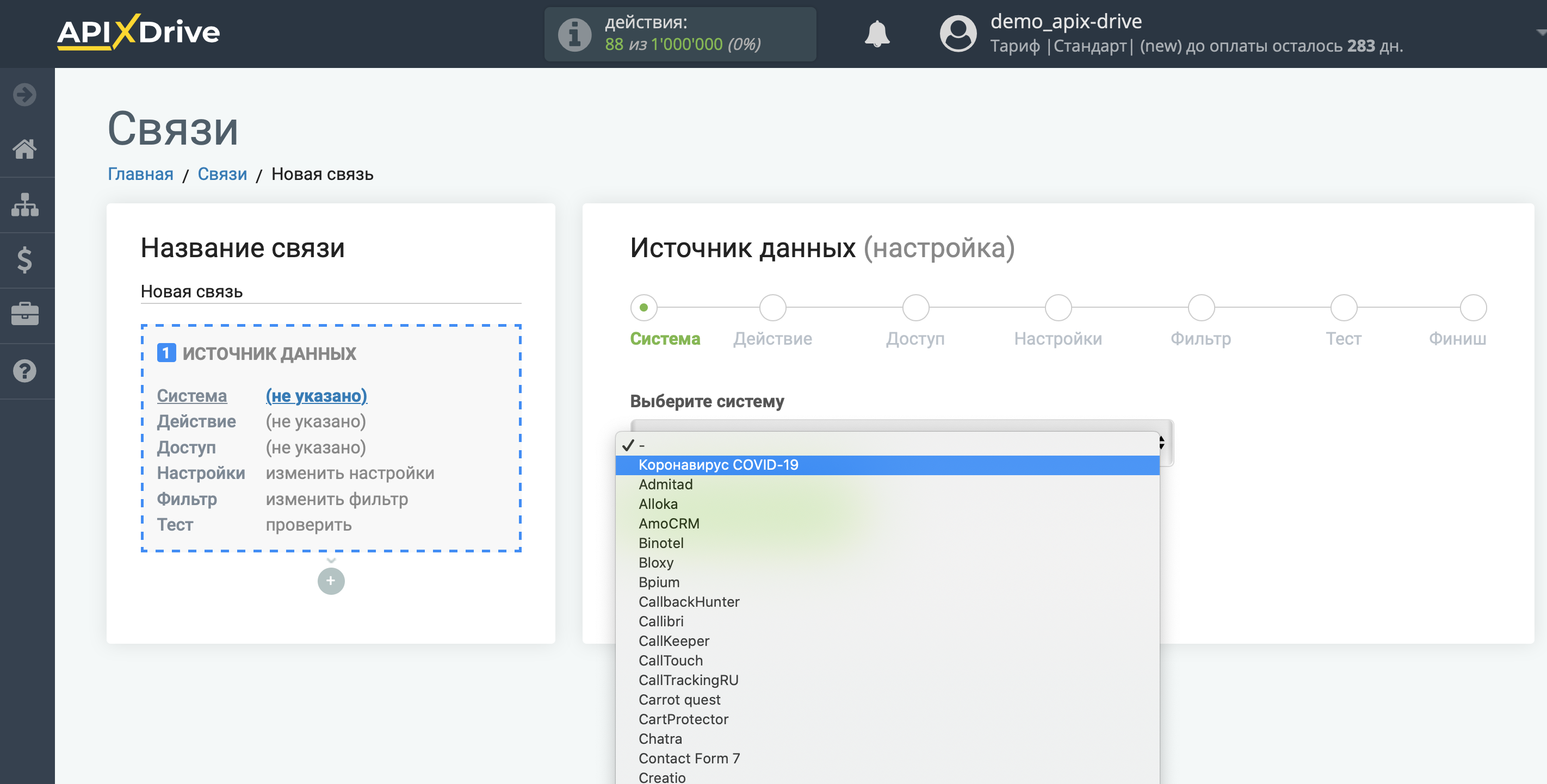Select the Фильтр step circle
The height and width of the screenshot is (784, 1547).
[1201, 307]
